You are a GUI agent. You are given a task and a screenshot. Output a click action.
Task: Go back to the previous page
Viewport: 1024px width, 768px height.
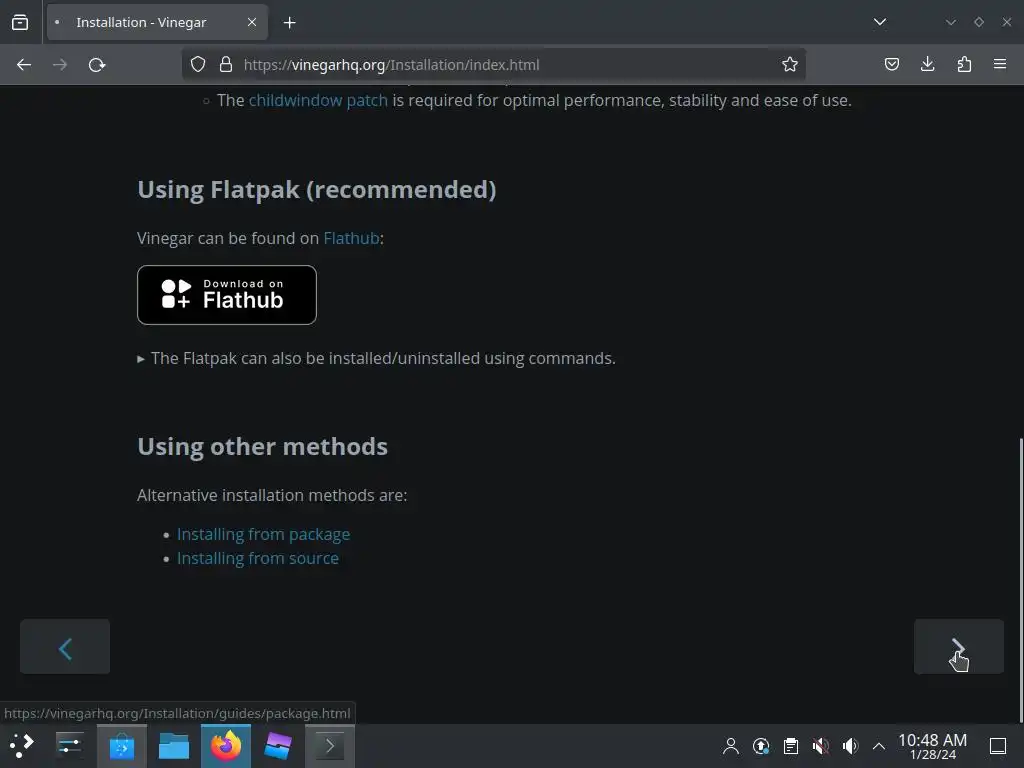point(24,65)
